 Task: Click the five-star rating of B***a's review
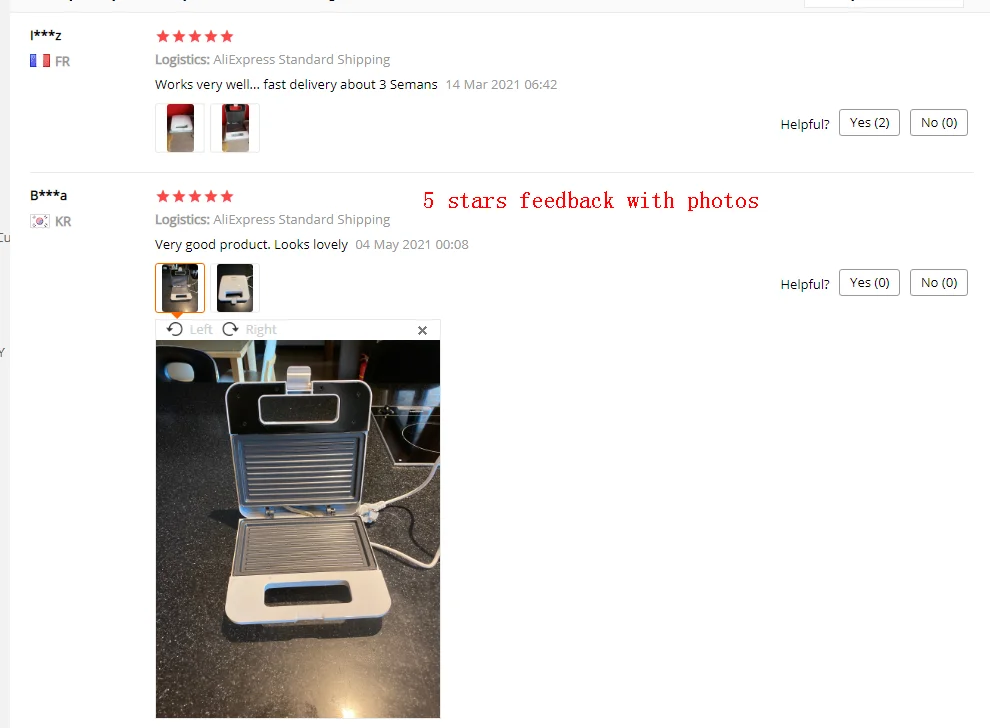click(x=194, y=196)
